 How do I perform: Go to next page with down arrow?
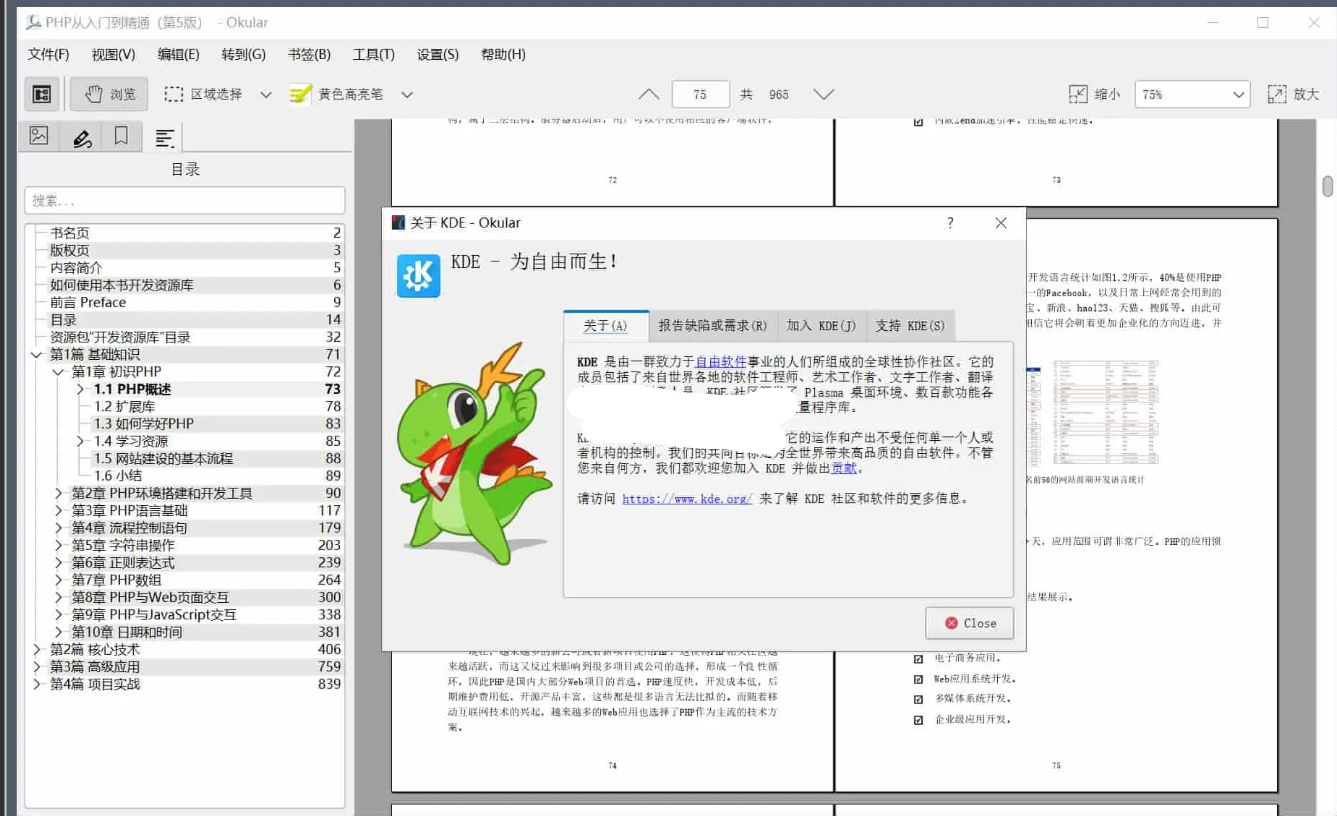click(x=823, y=93)
